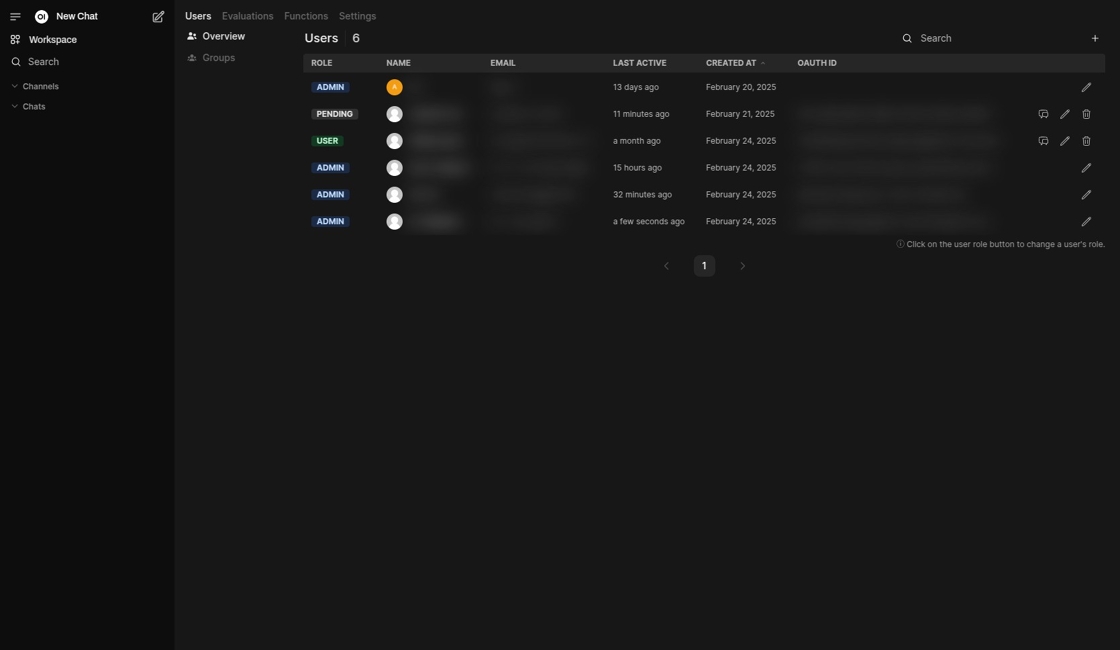Open the Functions tab

point(305,16)
